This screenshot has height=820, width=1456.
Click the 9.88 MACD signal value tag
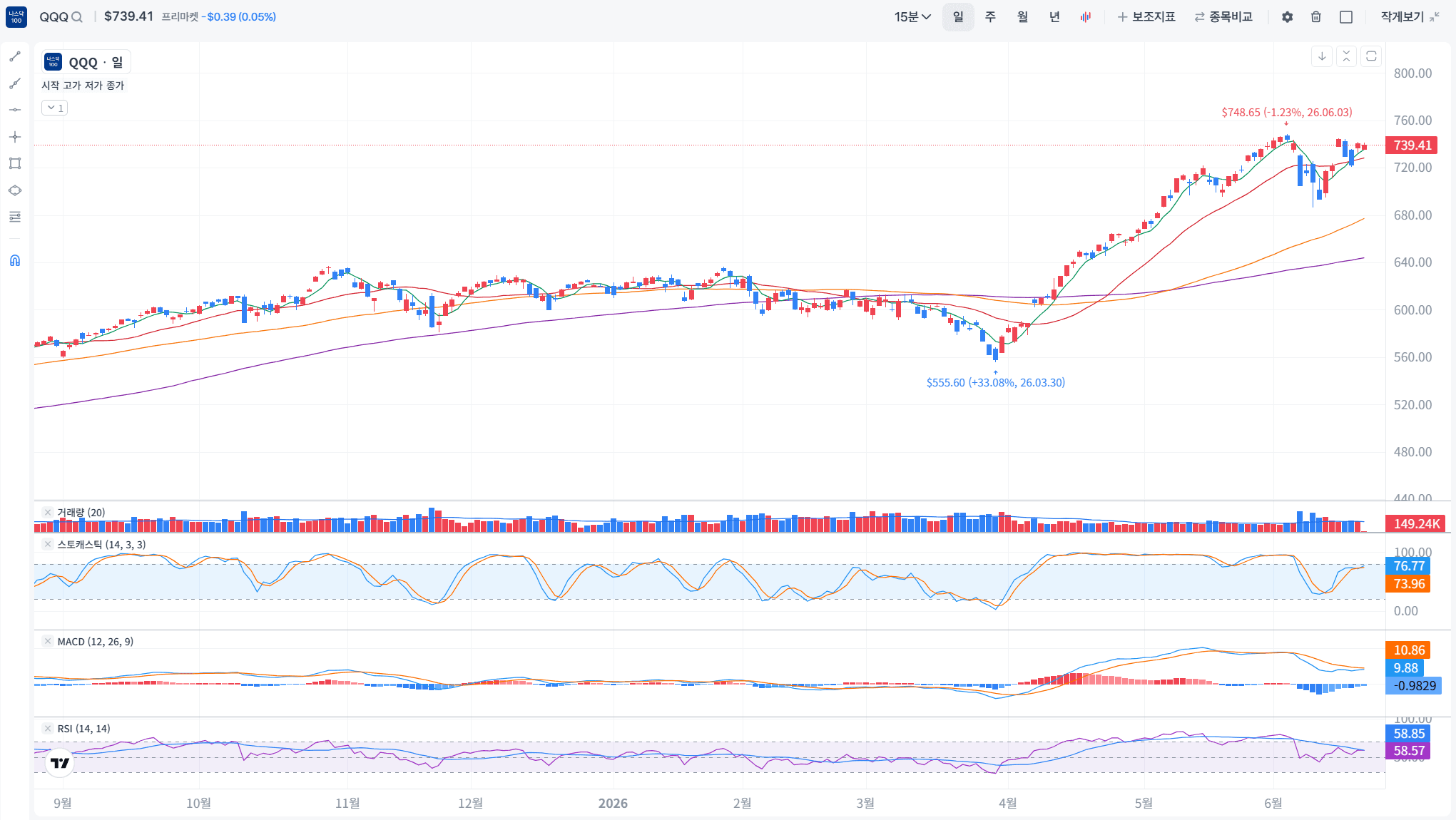pyautogui.click(x=1405, y=668)
